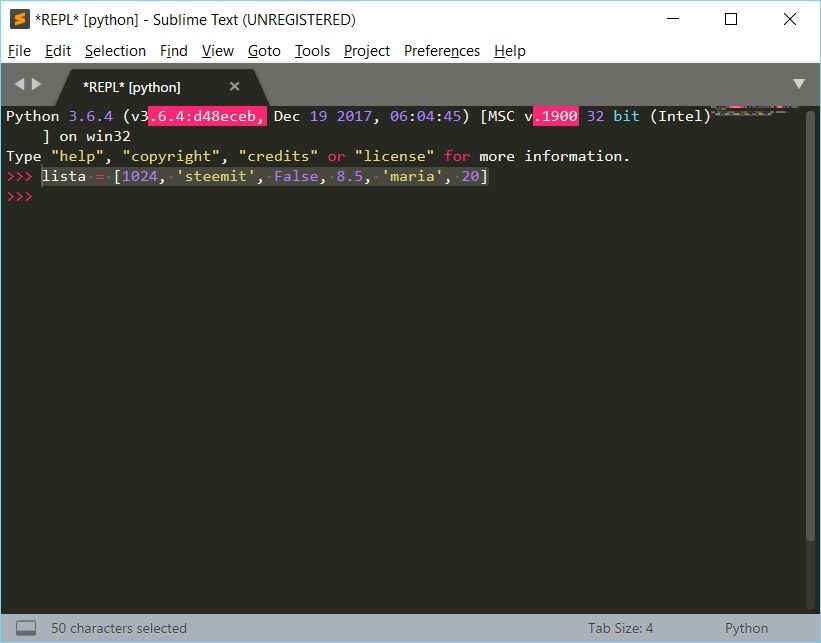Viewport: 821px width, 643px height.
Task: Open the Selection menu
Action: (115, 51)
